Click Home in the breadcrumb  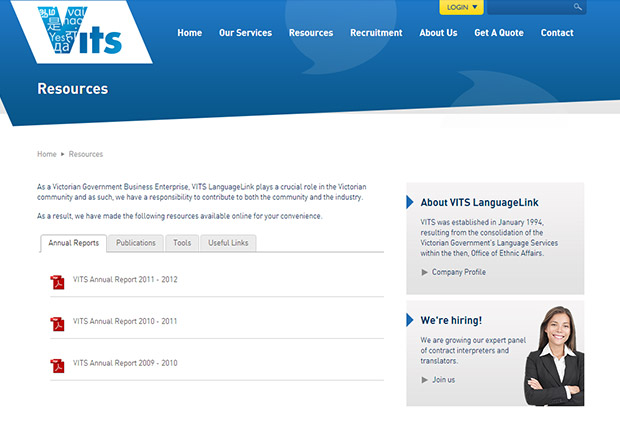point(47,154)
